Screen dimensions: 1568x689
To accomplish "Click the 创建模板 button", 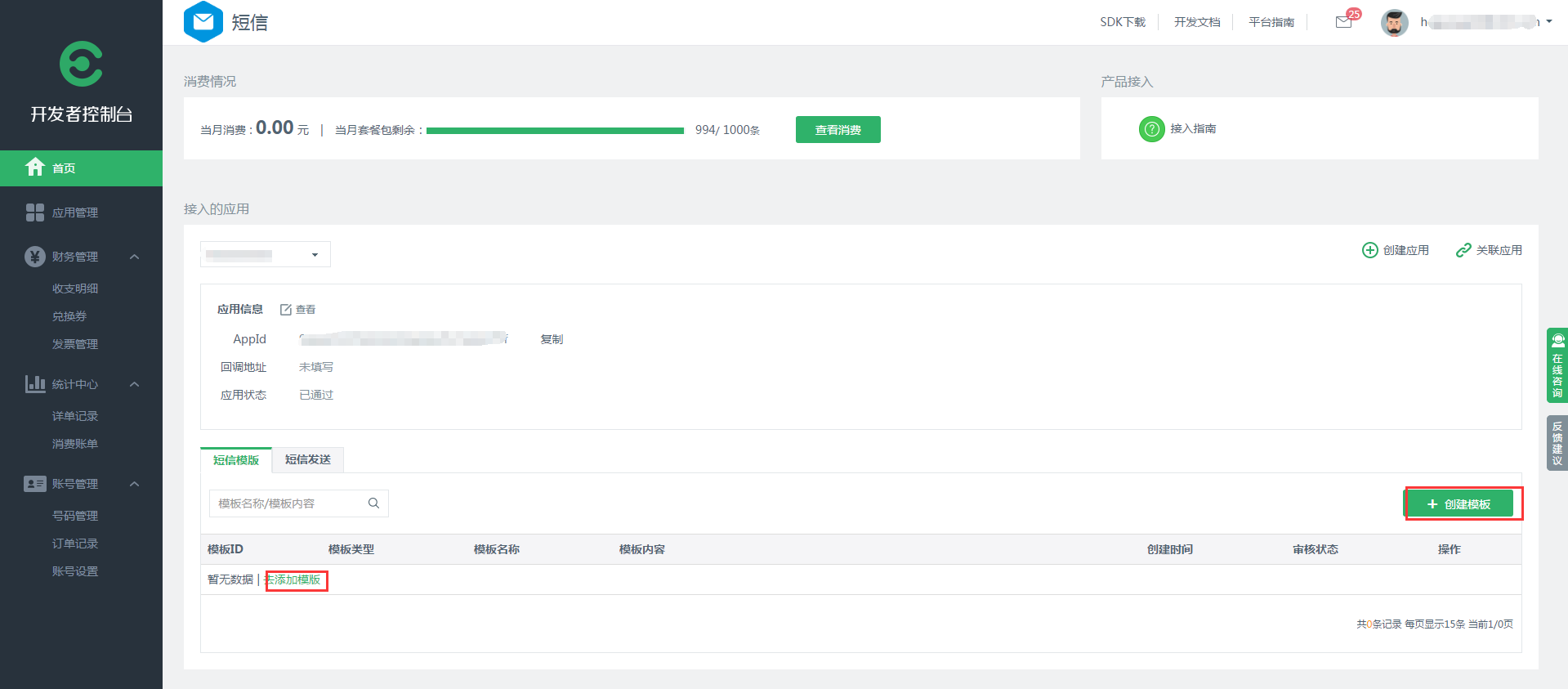I will coord(1459,504).
